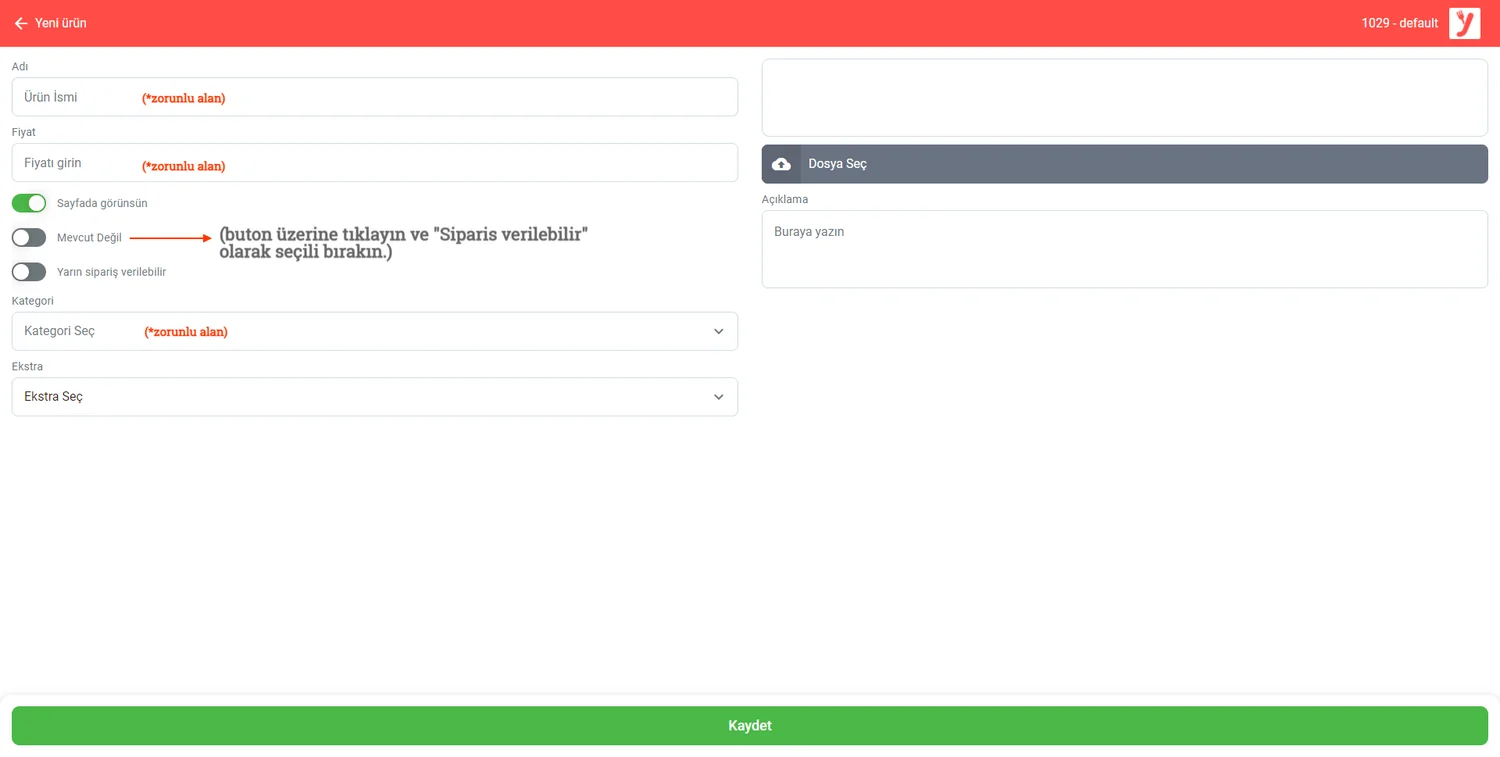The height and width of the screenshot is (757, 1500).
Task: Expand the Ekstra Seç dropdown
Action: click(x=374, y=397)
